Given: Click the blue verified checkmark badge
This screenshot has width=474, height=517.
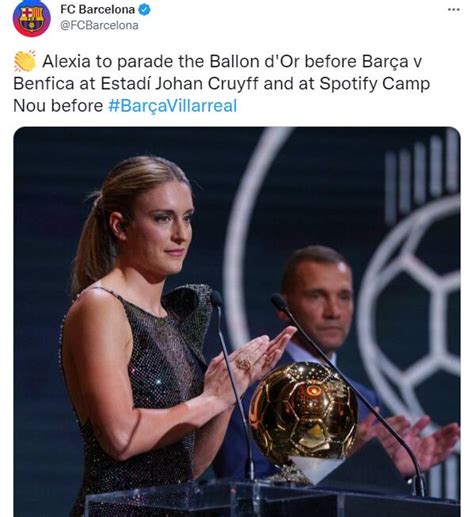Looking at the screenshot, I should pyautogui.click(x=144, y=10).
